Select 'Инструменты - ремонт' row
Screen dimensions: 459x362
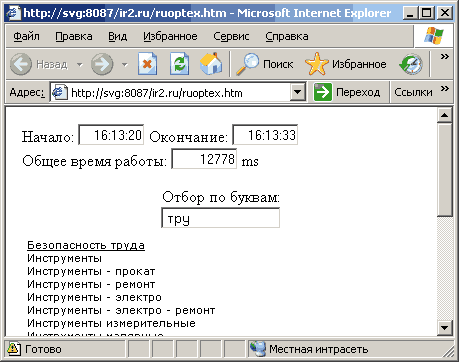91,284
